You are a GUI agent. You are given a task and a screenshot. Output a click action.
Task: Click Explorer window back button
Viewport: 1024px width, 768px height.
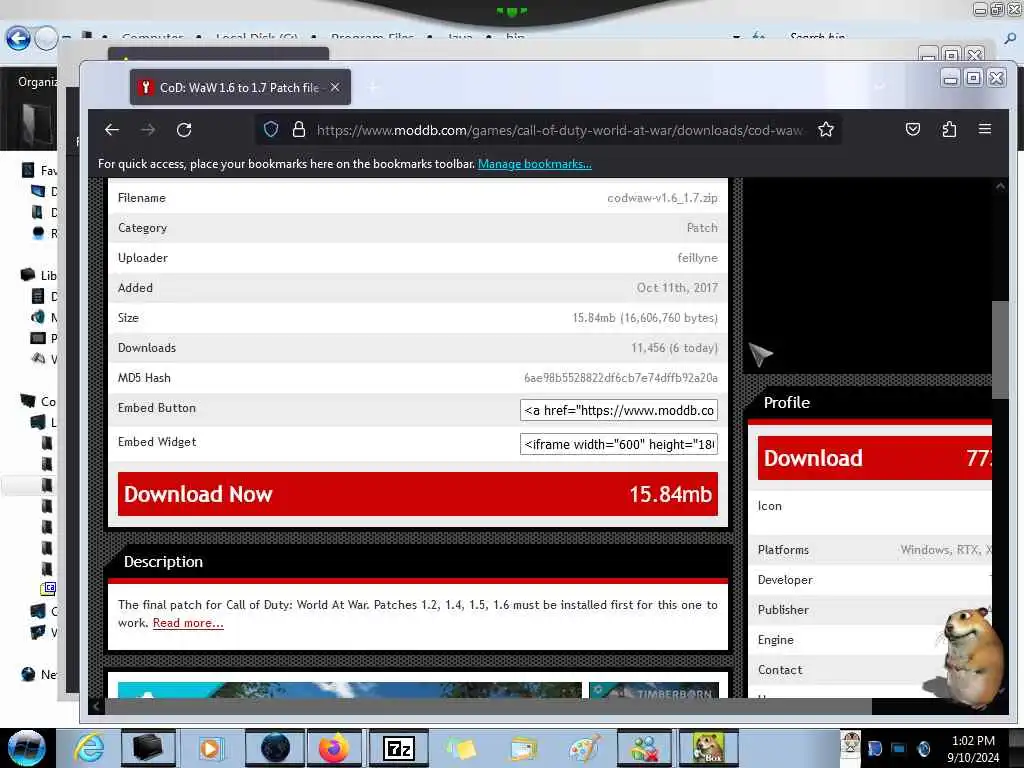(x=18, y=38)
